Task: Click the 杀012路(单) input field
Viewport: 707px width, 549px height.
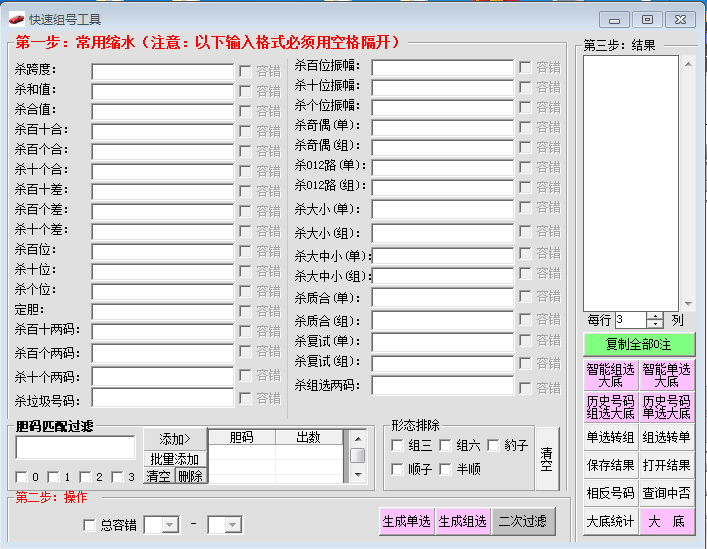Action: 443,168
